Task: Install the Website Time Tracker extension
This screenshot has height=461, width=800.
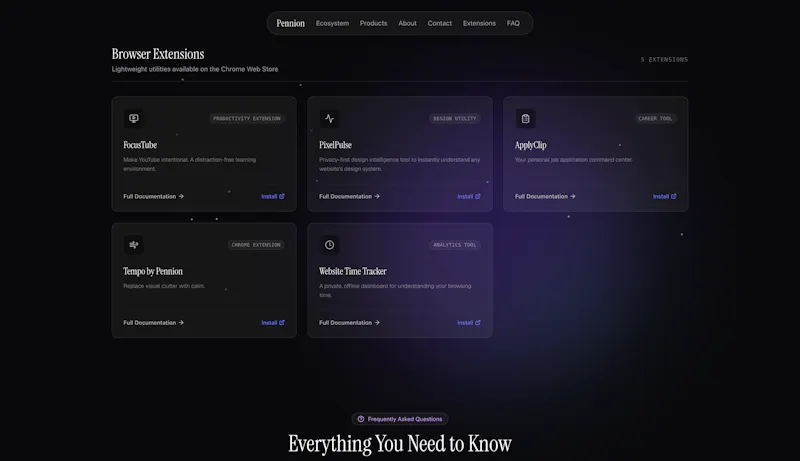Action: tap(469, 323)
